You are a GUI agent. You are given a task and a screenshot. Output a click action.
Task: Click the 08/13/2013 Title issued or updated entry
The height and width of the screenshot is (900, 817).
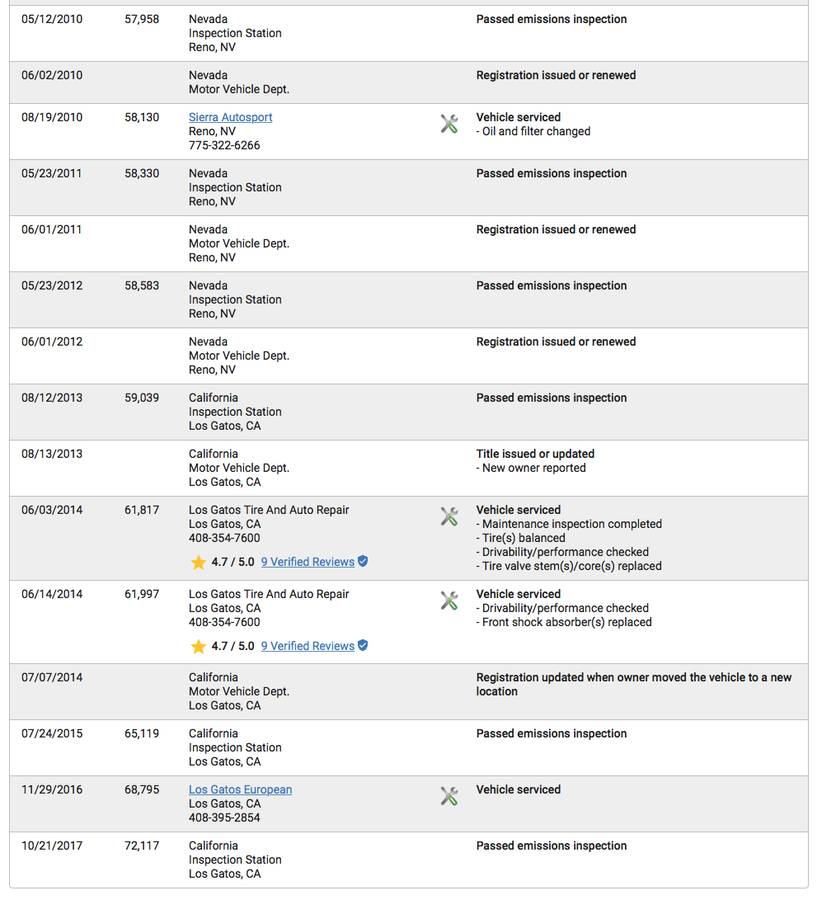click(x=535, y=453)
